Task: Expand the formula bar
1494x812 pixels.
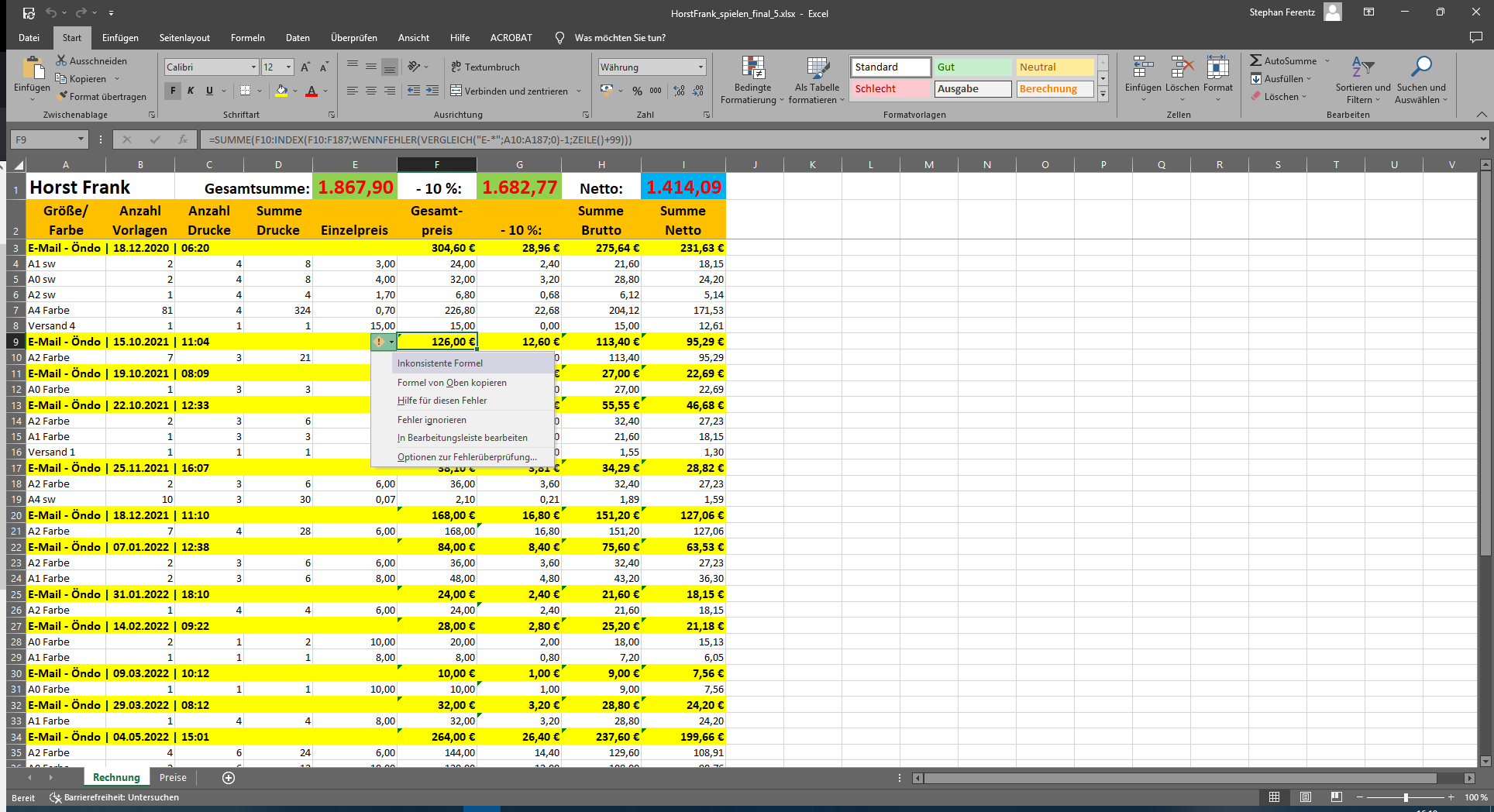Action: pos(1483,139)
